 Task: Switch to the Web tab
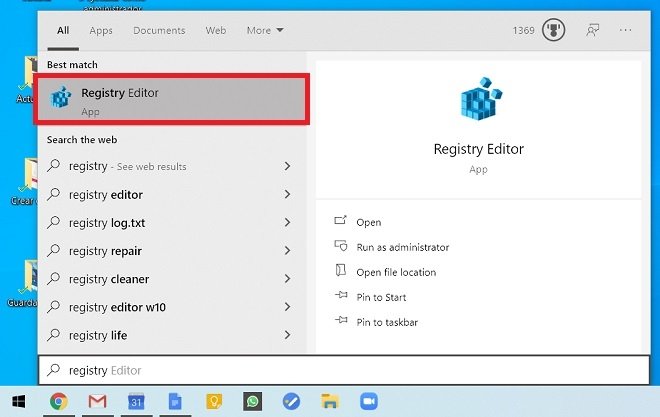(216, 30)
